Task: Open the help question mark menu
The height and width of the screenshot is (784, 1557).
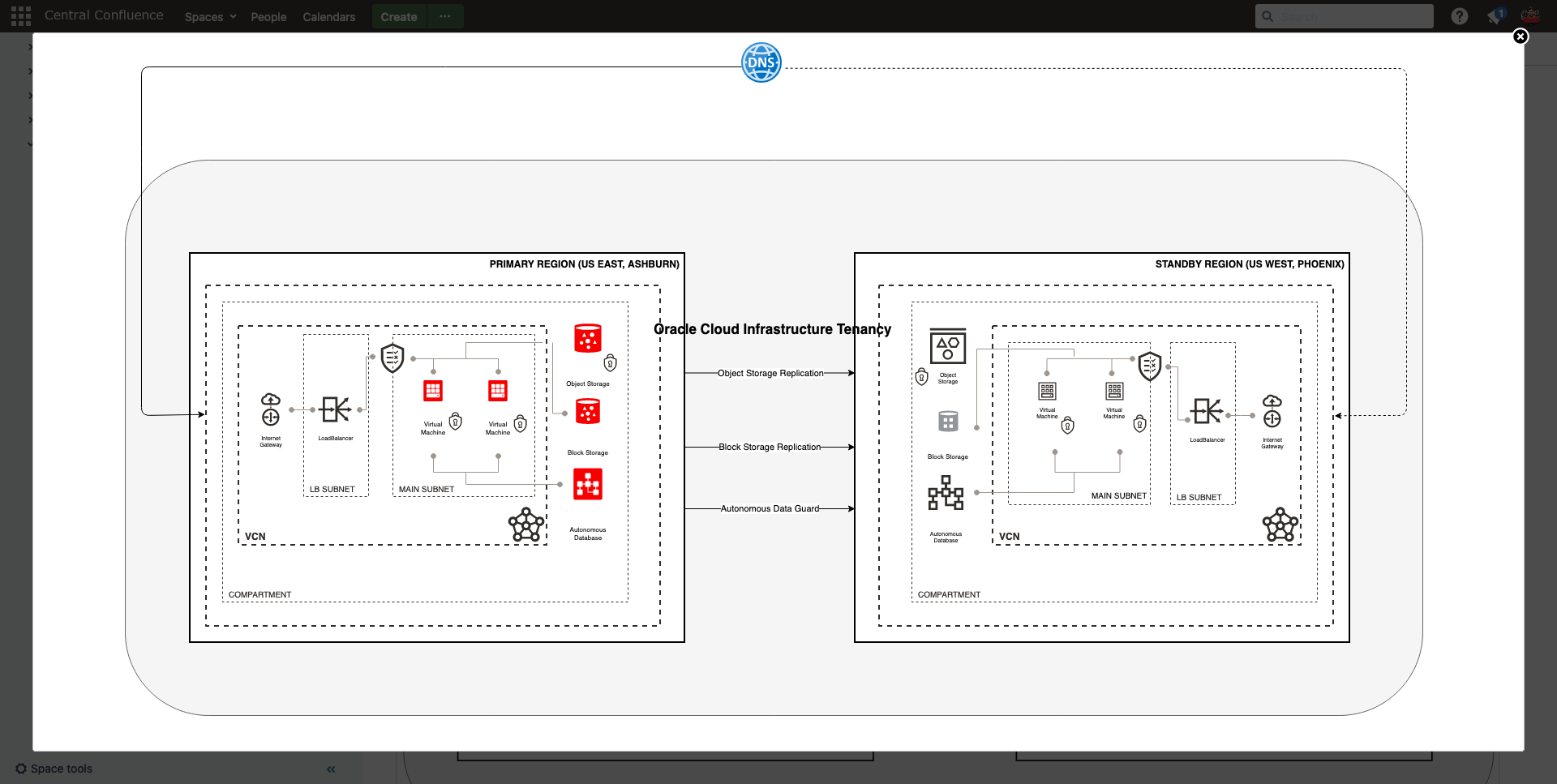Action: click(x=1459, y=16)
